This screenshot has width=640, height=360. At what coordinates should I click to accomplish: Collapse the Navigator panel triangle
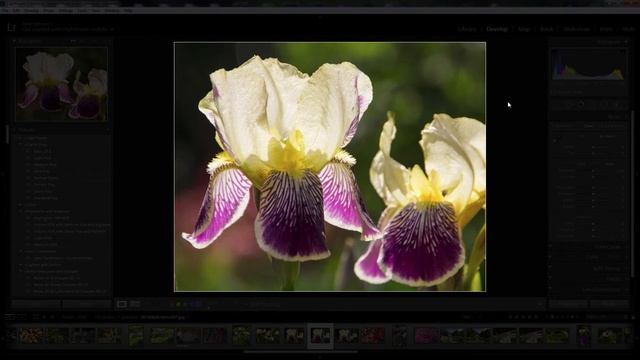click(14, 41)
